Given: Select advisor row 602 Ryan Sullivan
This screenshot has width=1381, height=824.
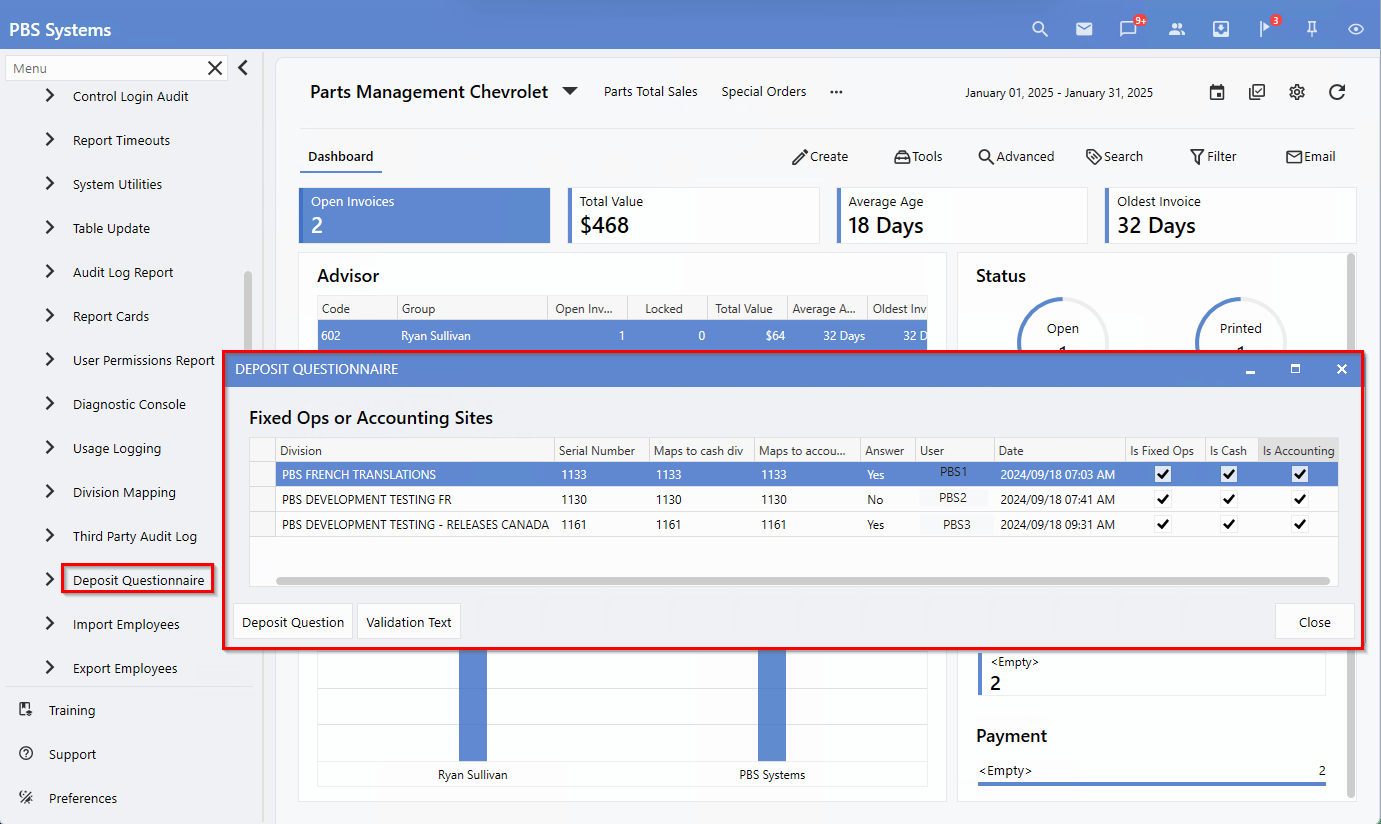Looking at the screenshot, I should point(622,336).
